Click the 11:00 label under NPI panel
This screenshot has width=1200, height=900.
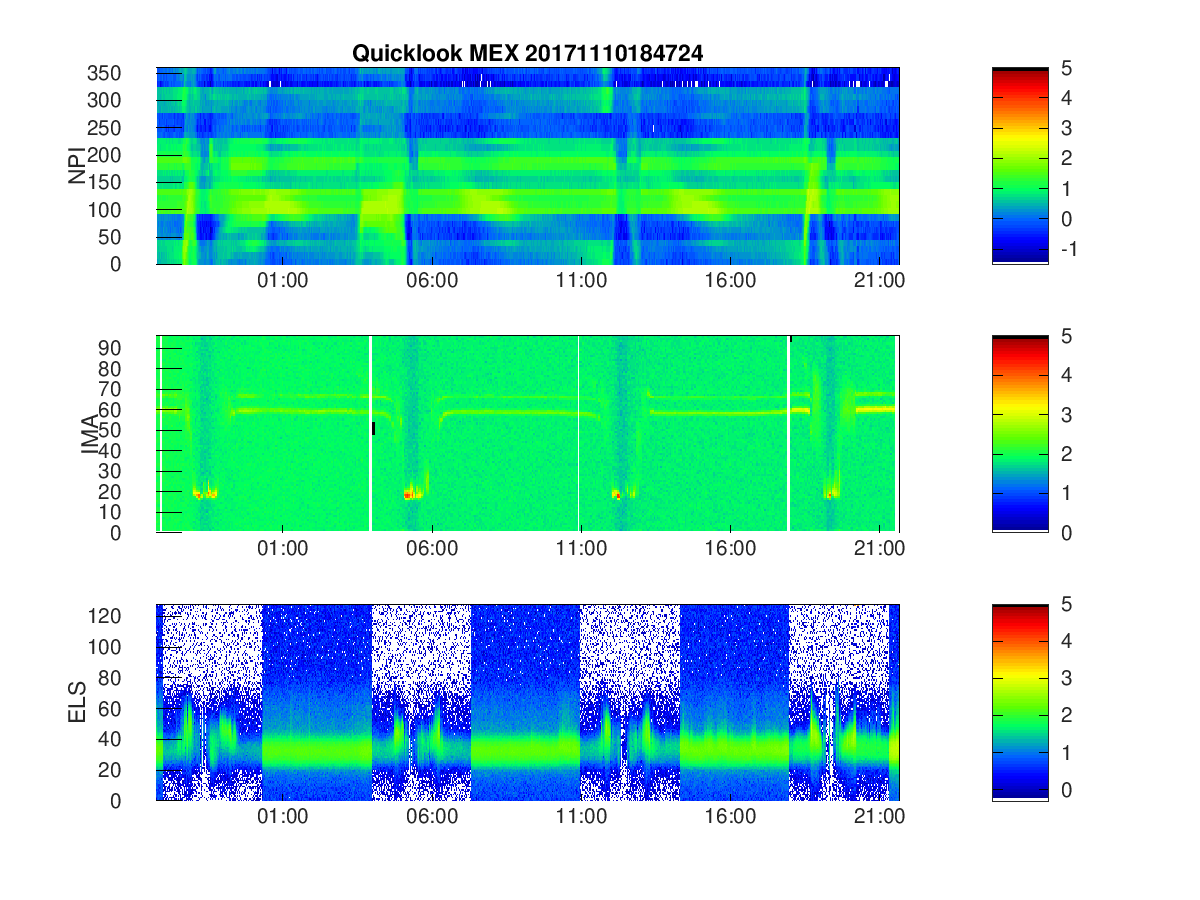pos(581,282)
